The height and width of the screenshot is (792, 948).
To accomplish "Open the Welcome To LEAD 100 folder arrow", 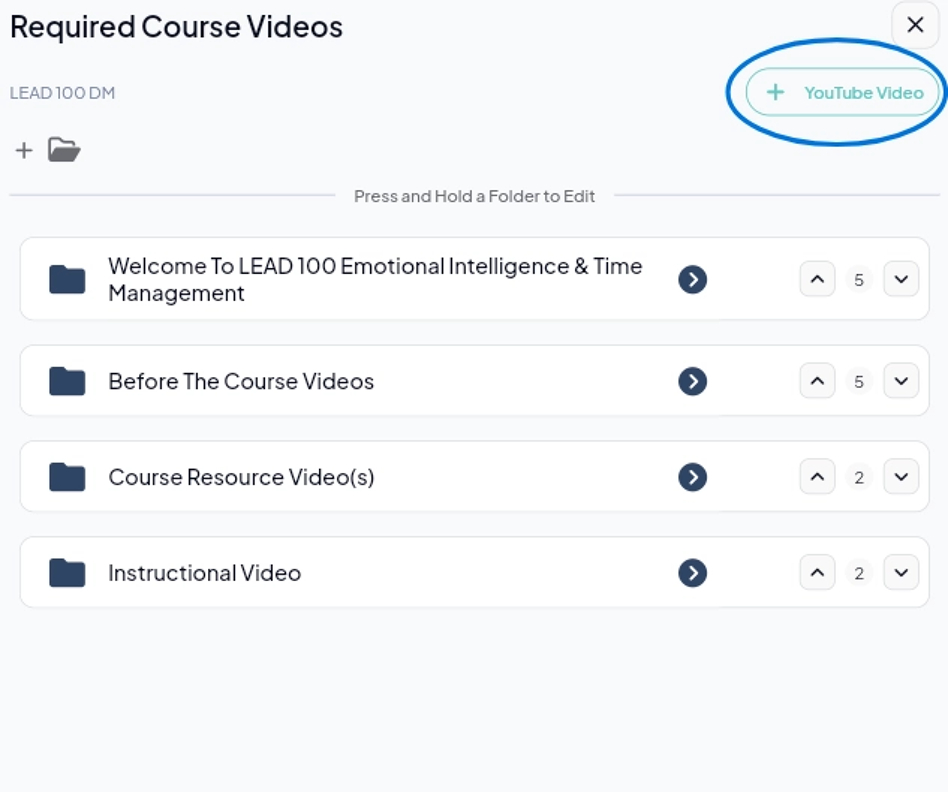I will [x=692, y=280].
